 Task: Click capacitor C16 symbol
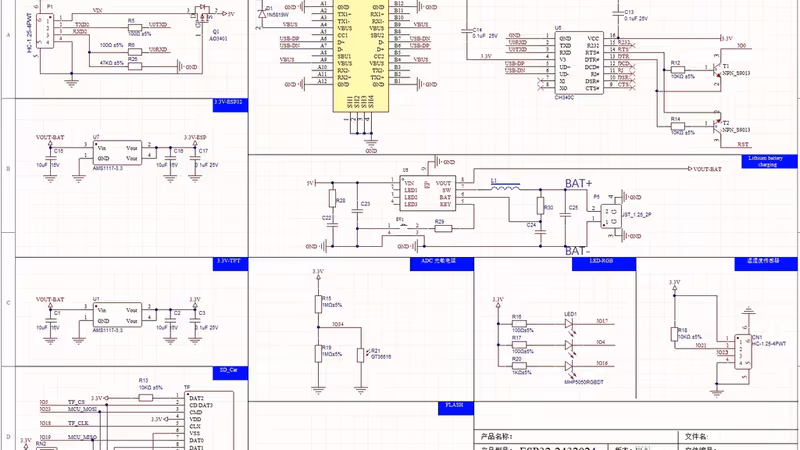170,159
